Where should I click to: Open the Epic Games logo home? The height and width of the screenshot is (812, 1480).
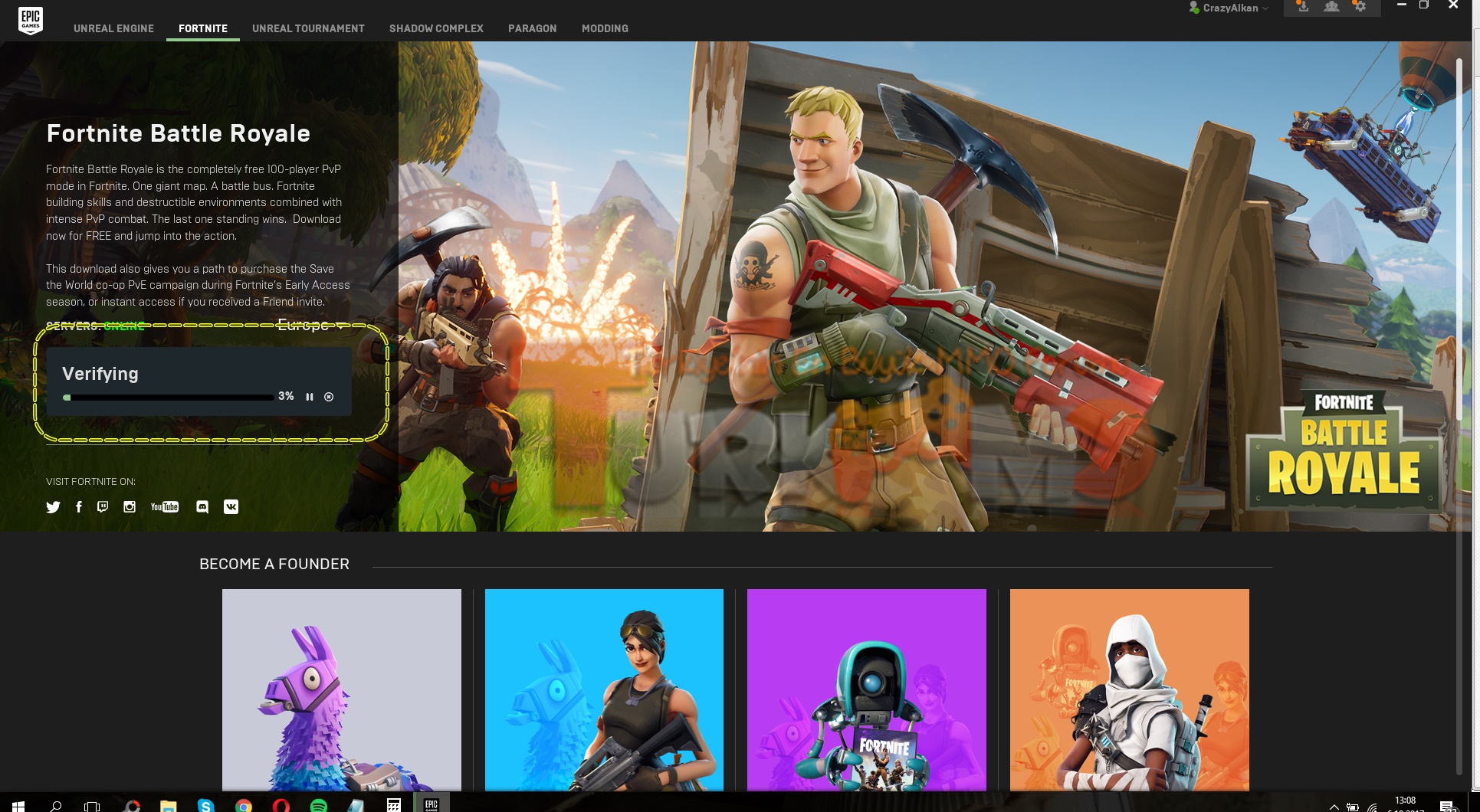(x=31, y=20)
